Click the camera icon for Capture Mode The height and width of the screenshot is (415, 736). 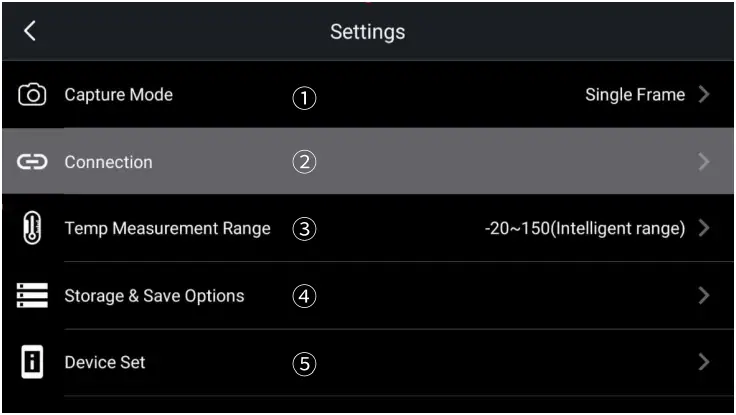tap(33, 95)
